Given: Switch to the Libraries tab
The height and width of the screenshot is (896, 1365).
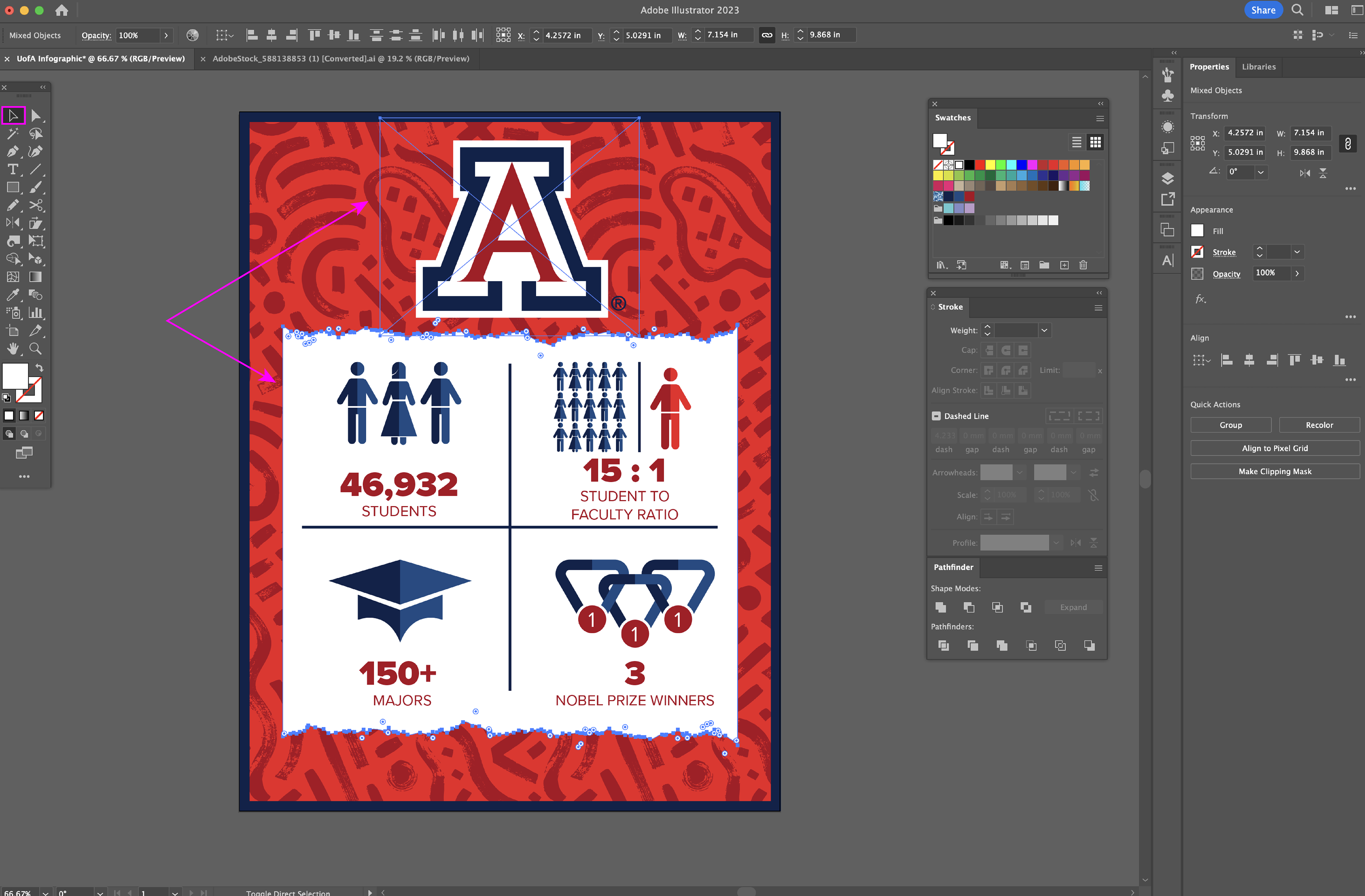Looking at the screenshot, I should 1258,67.
